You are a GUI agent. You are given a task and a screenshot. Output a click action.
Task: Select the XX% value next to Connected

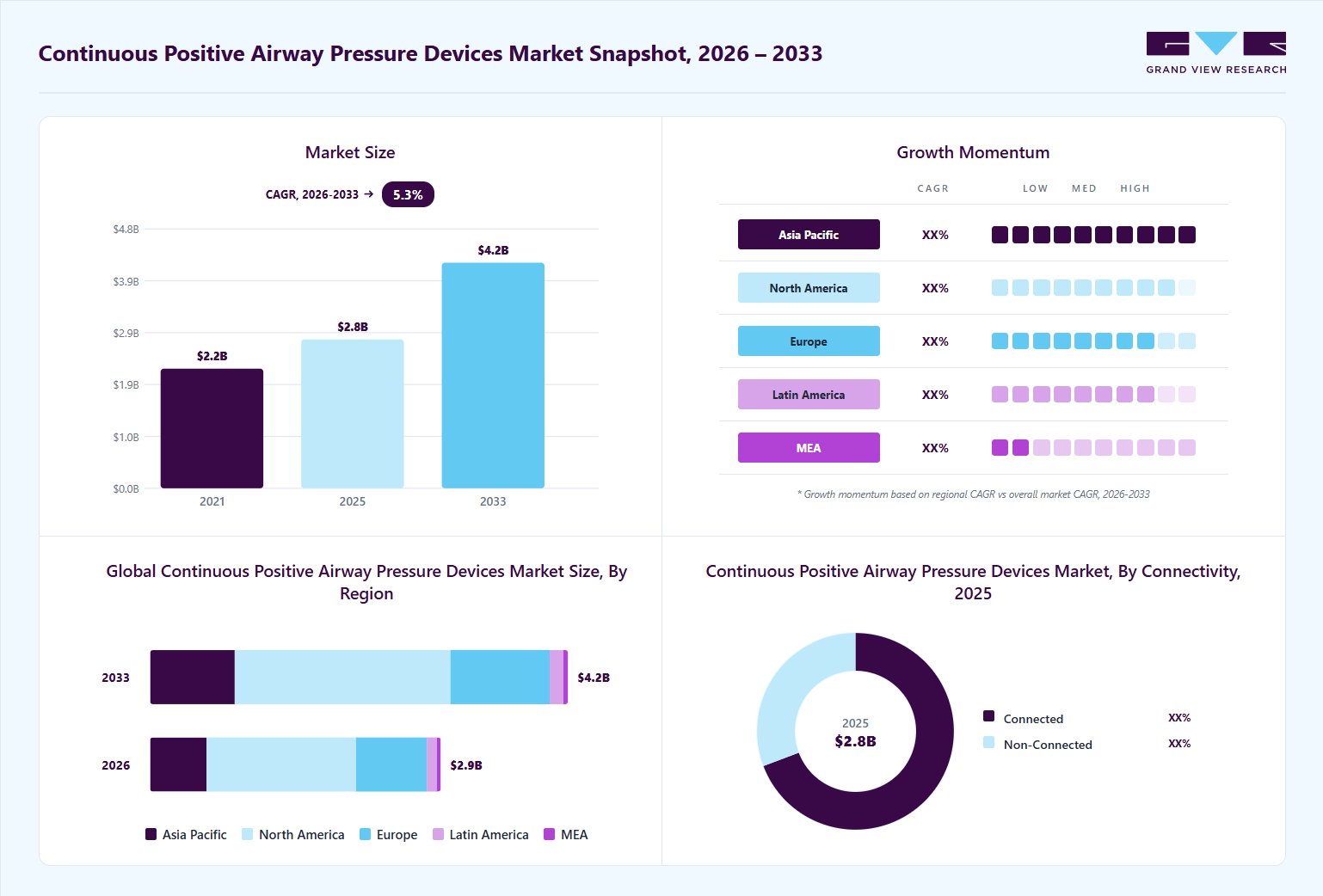click(1179, 718)
